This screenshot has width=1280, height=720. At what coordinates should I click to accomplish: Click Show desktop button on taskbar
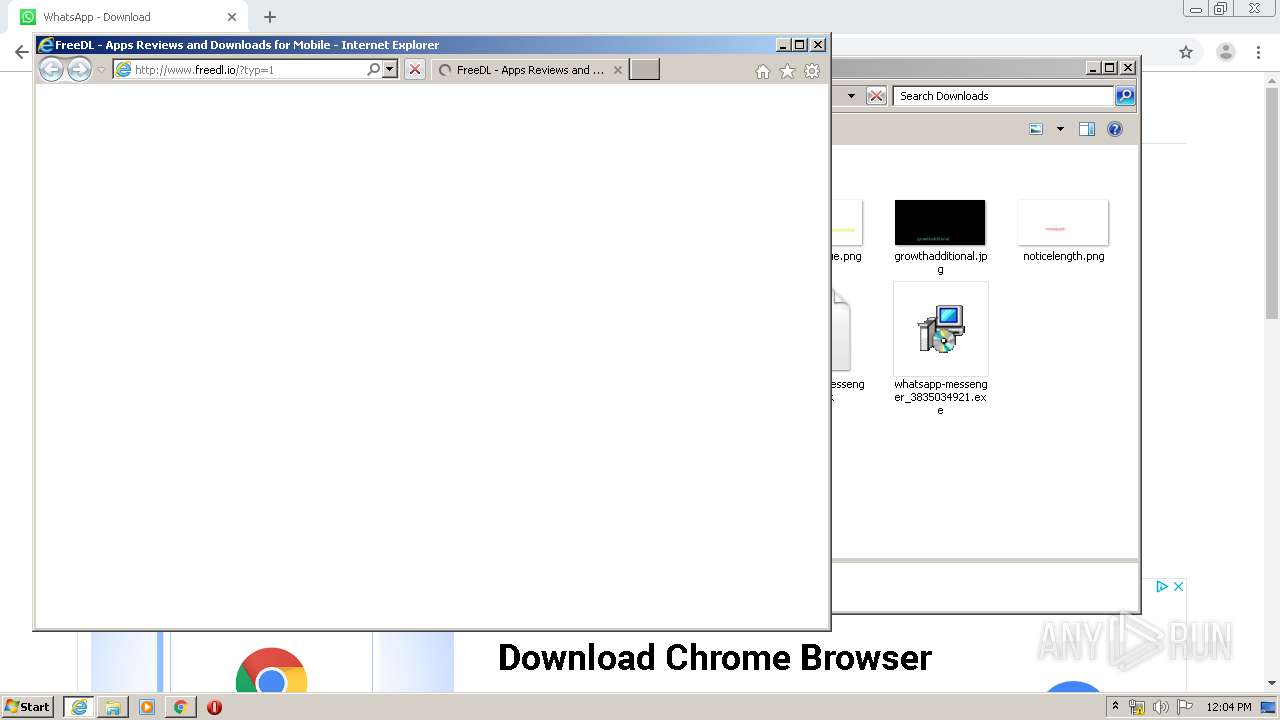1269,707
